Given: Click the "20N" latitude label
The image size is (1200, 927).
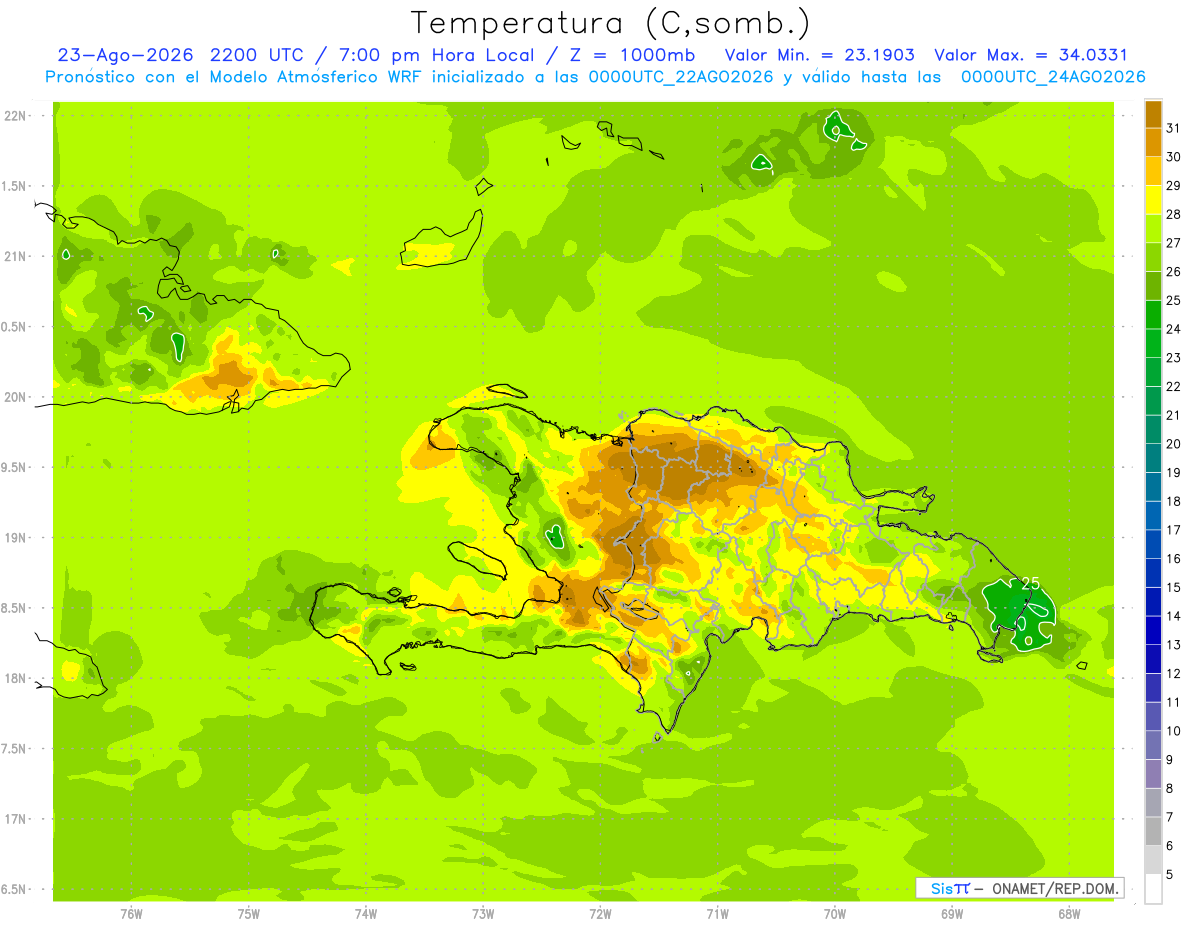Looking at the screenshot, I should tap(17, 397).
